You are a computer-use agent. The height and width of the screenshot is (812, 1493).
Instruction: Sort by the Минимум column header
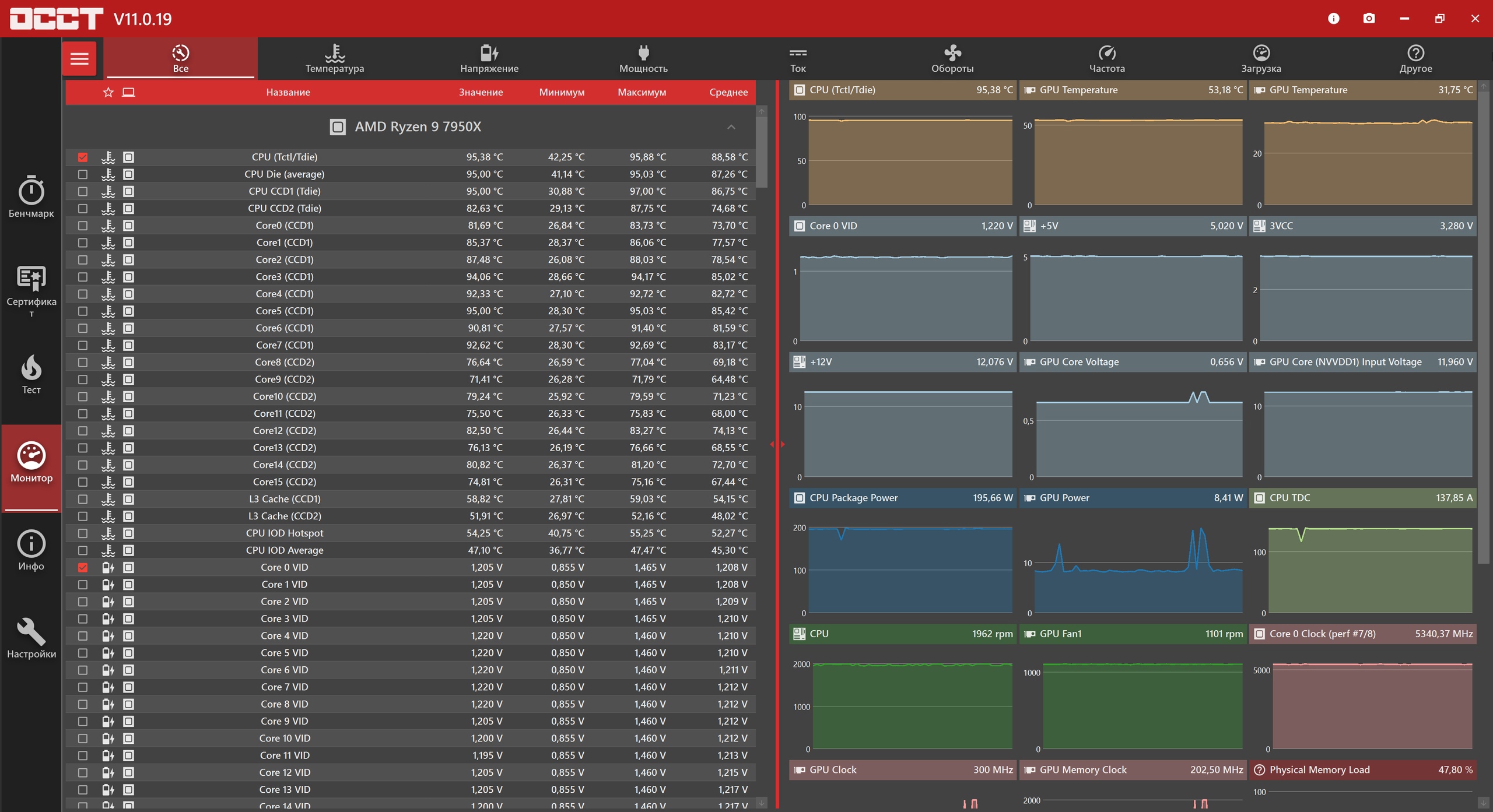(562, 92)
